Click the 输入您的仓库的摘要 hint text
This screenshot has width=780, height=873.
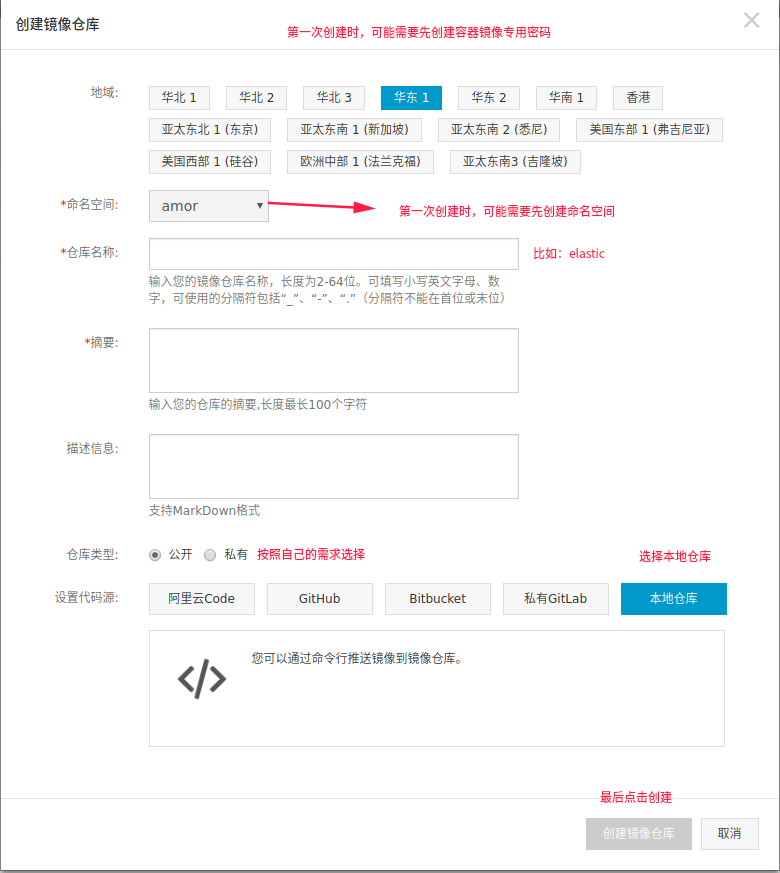click(x=258, y=404)
